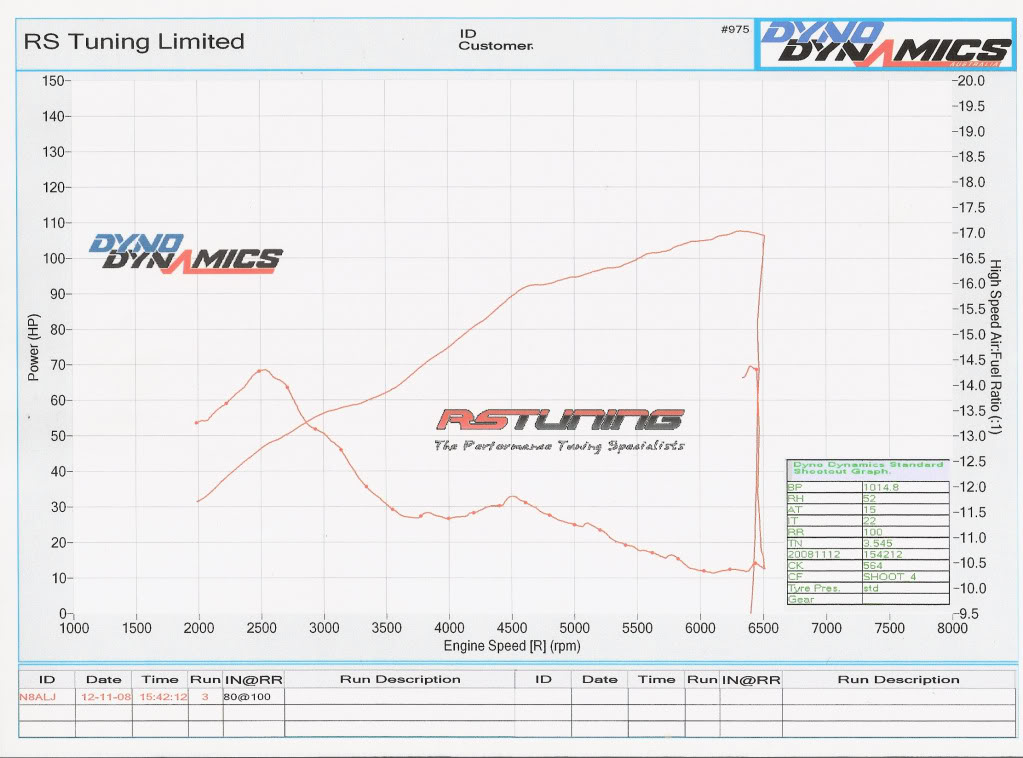Click the Customer label in the header
This screenshot has height=758, width=1023.
tap(495, 46)
